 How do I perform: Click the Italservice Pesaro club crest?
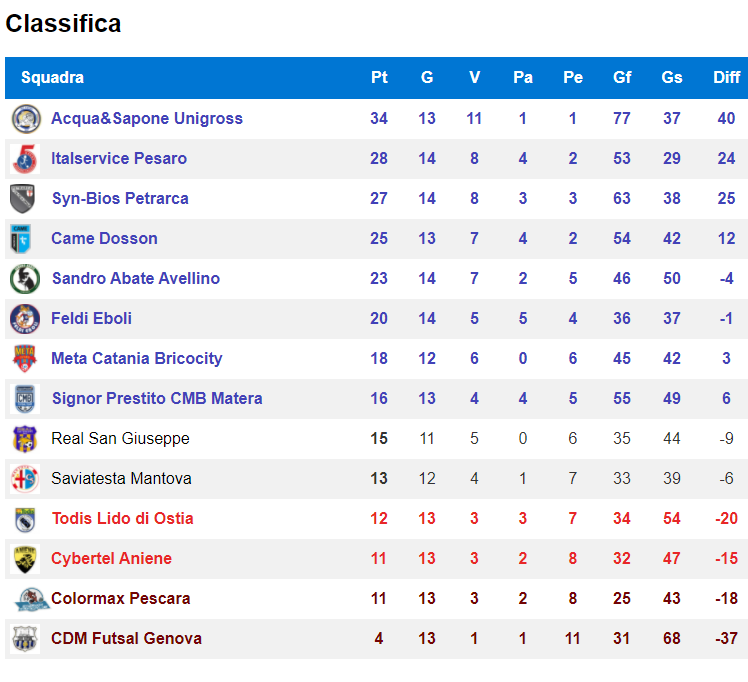click(25, 159)
